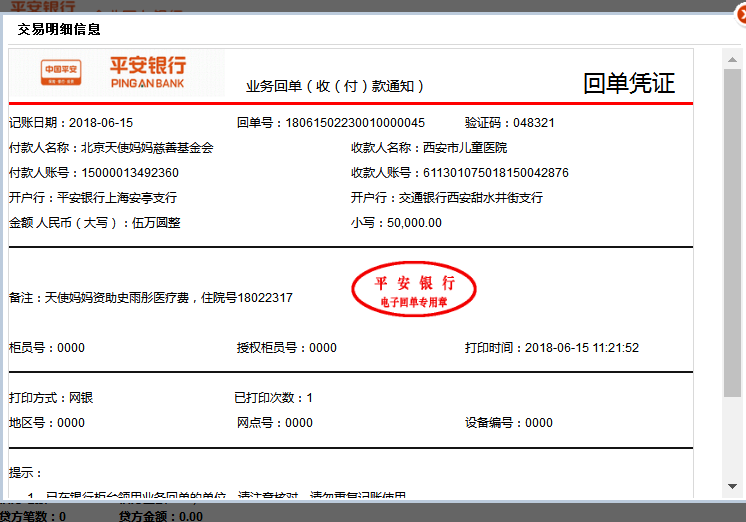
Task: Click the 业务回单（收（付）款通知） title
Action: click(335, 86)
